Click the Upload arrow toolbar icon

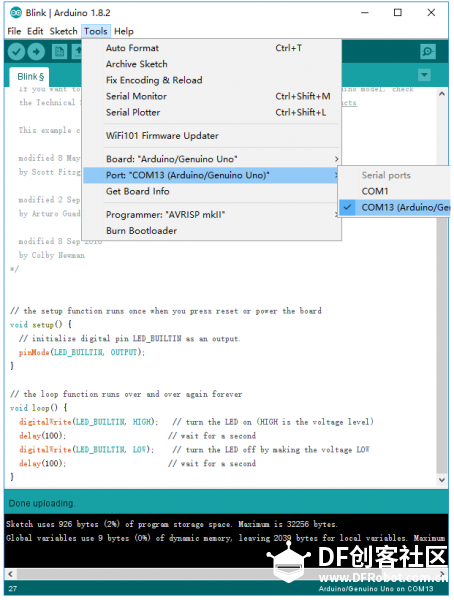click(36, 52)
